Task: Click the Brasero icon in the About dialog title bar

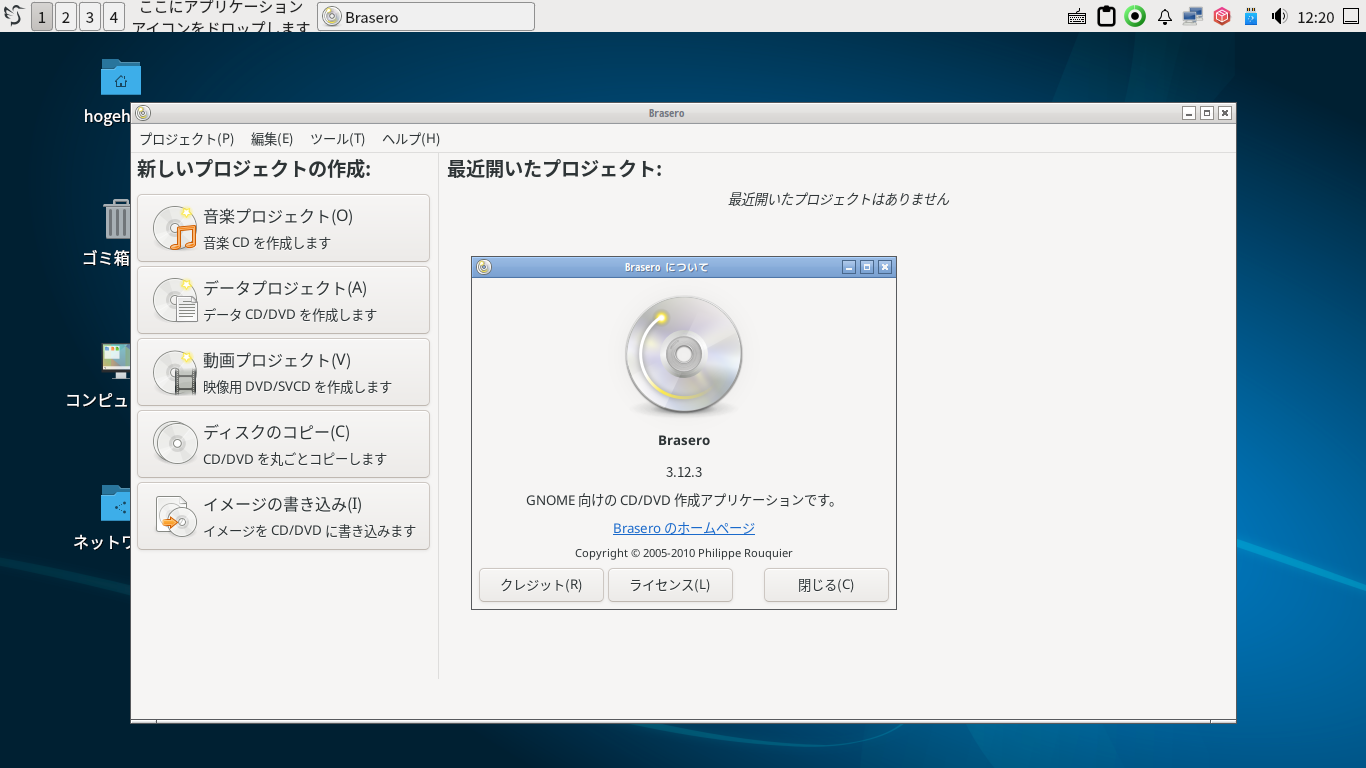Action: pyautogui.click(x=484, y=267)
